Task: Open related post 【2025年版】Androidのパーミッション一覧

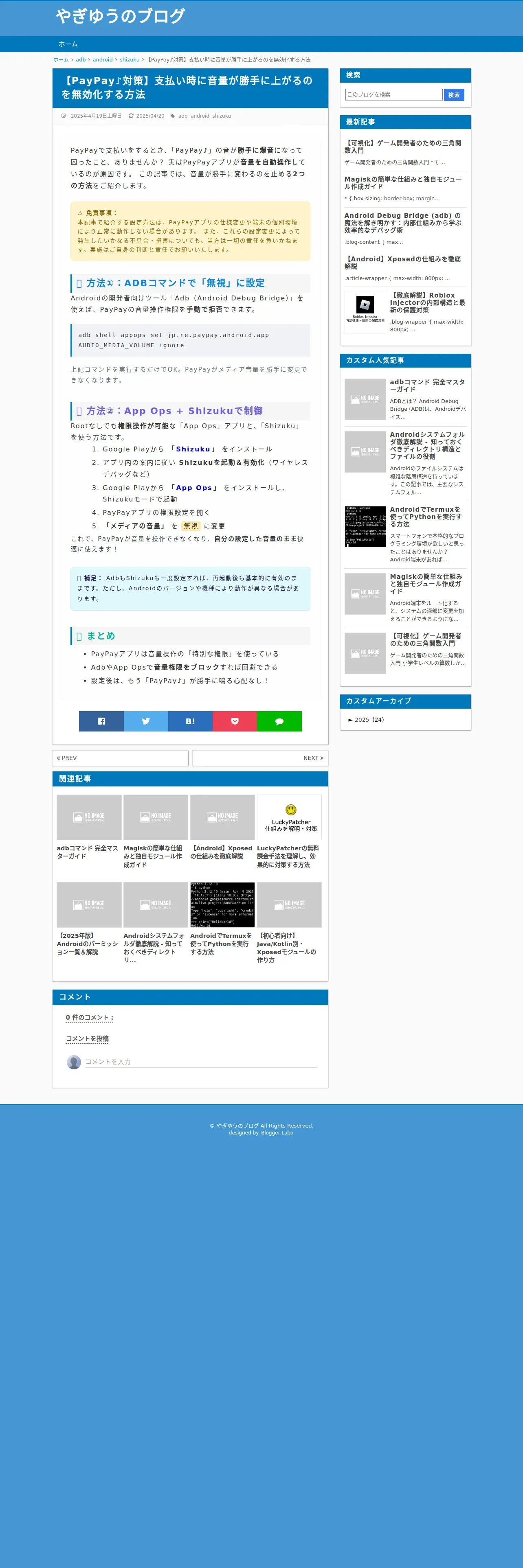Action: 88,944
